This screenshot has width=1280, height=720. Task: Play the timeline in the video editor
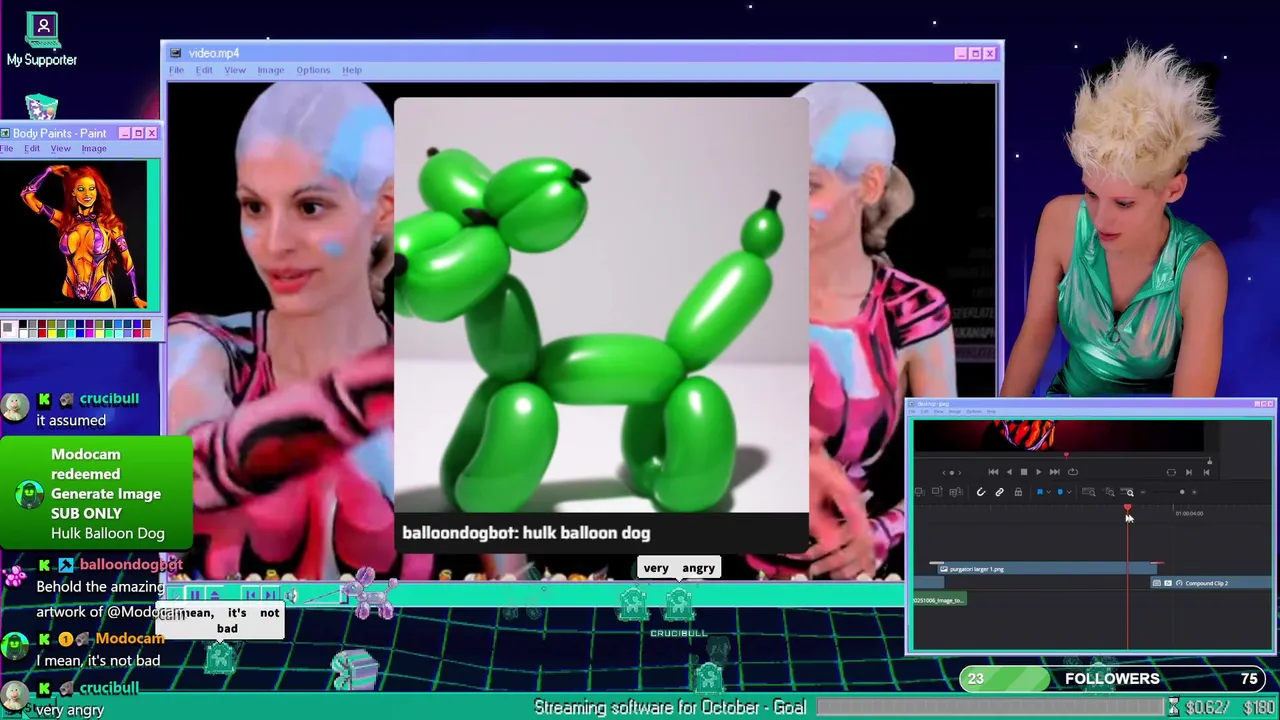pyautogui.click(x=1039, y=472)
